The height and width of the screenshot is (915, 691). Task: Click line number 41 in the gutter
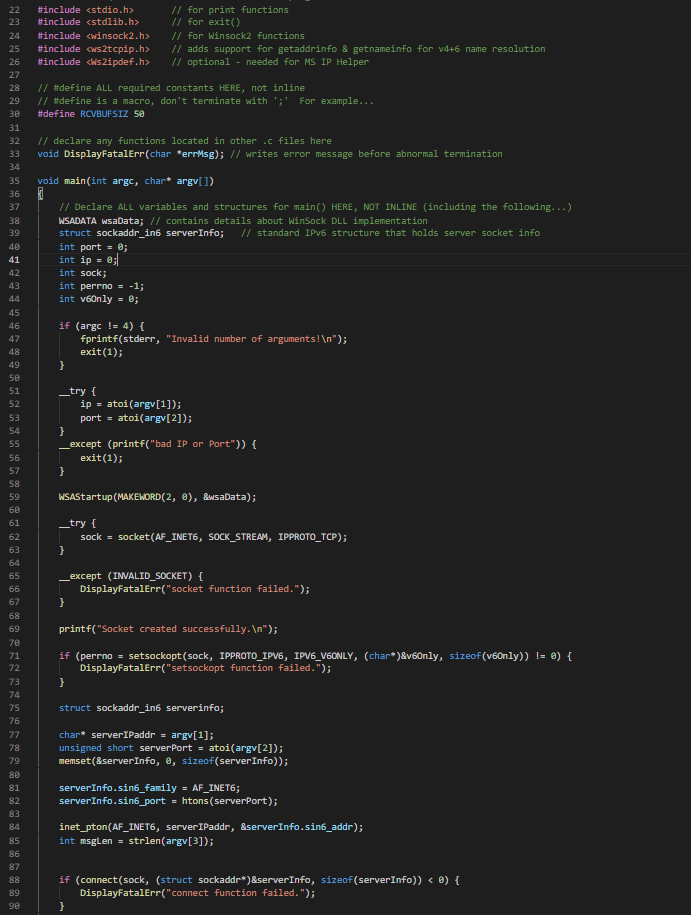(x=14, y=260)
